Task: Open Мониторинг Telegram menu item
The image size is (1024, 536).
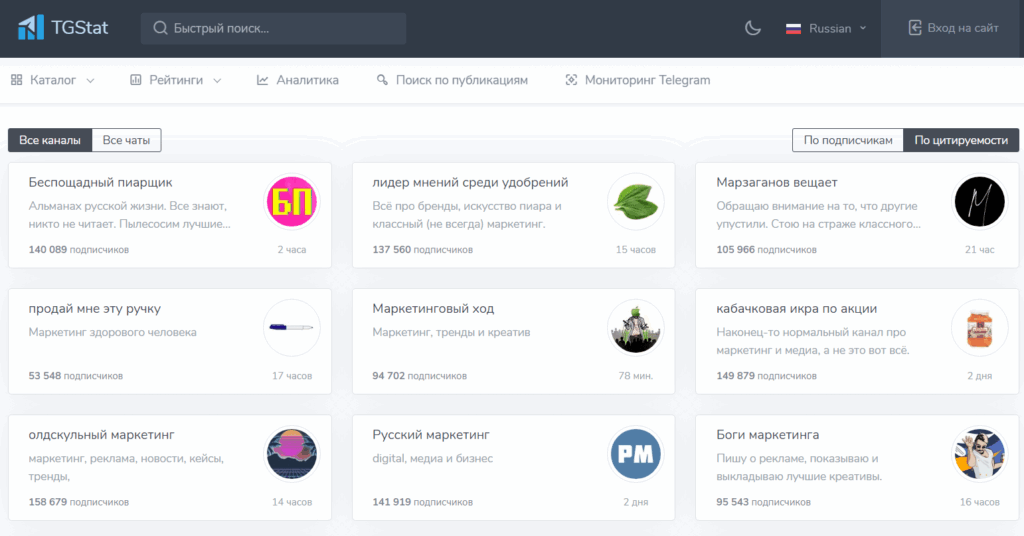Action: (637, 80)
